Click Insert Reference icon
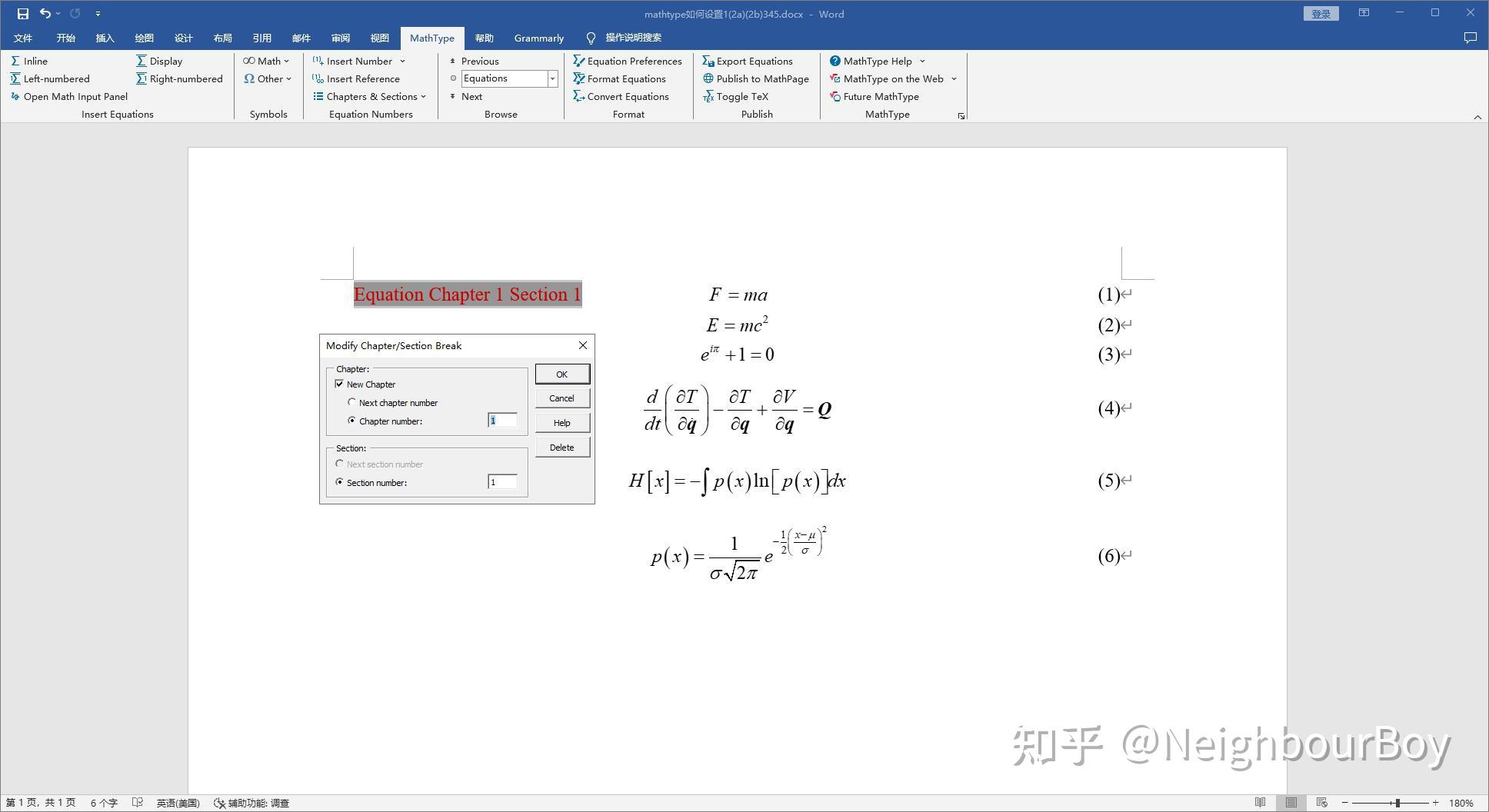The image size is (1489, 812). pyautogui.click(x=318, y=78)
